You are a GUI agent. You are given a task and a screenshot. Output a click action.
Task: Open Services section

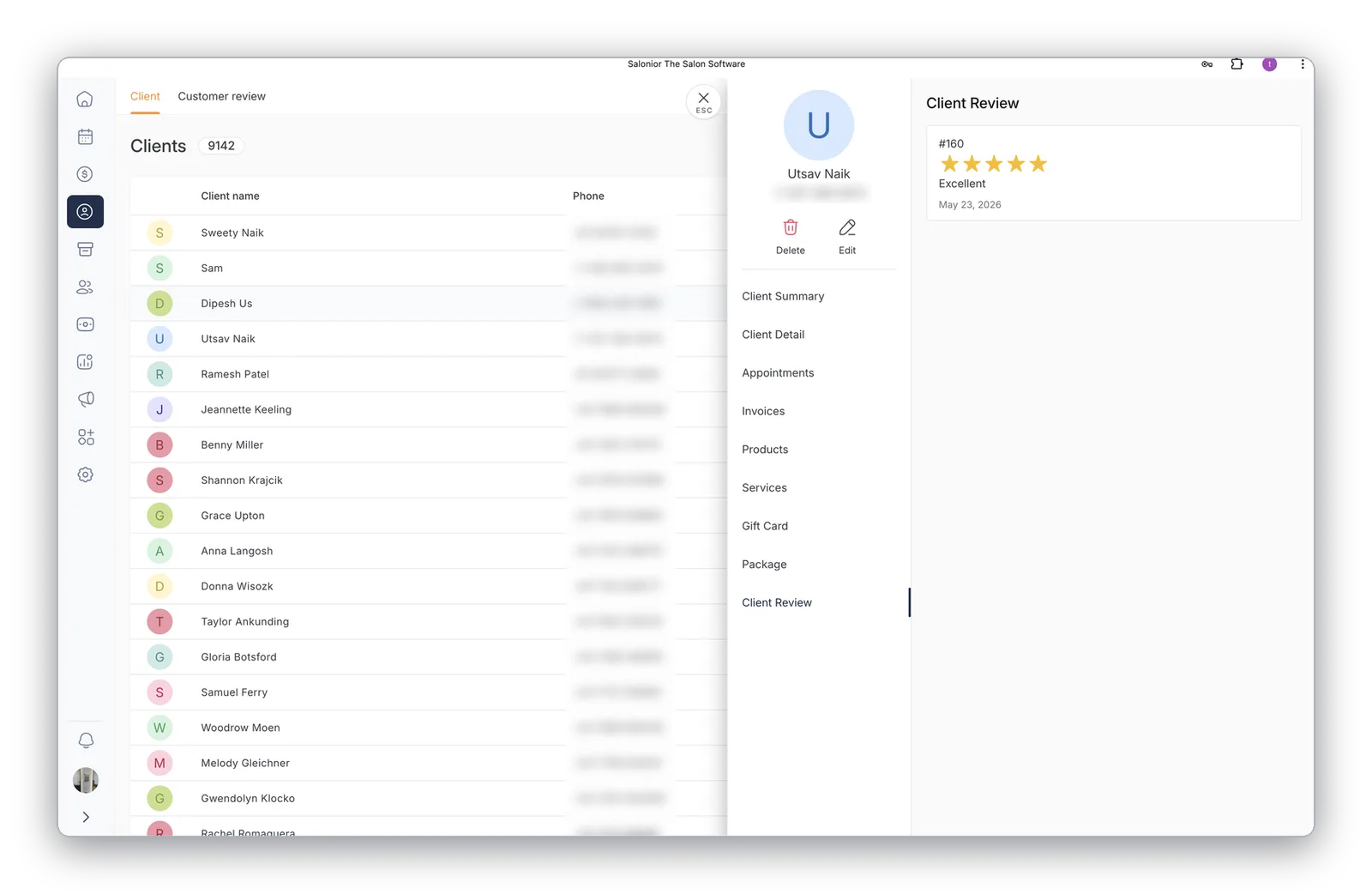click(764, 488)
